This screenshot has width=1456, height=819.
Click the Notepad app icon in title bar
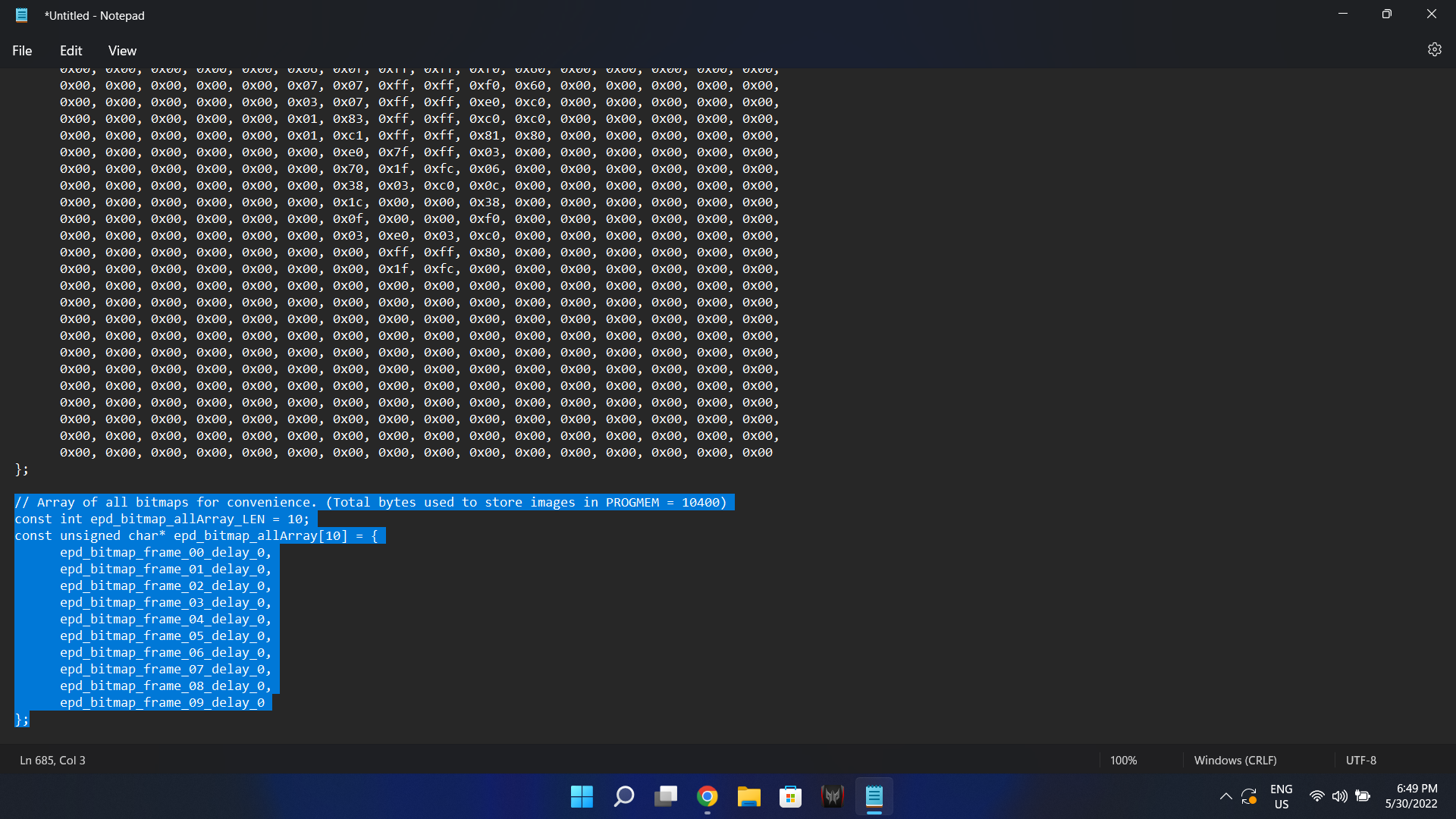[22, 15]
